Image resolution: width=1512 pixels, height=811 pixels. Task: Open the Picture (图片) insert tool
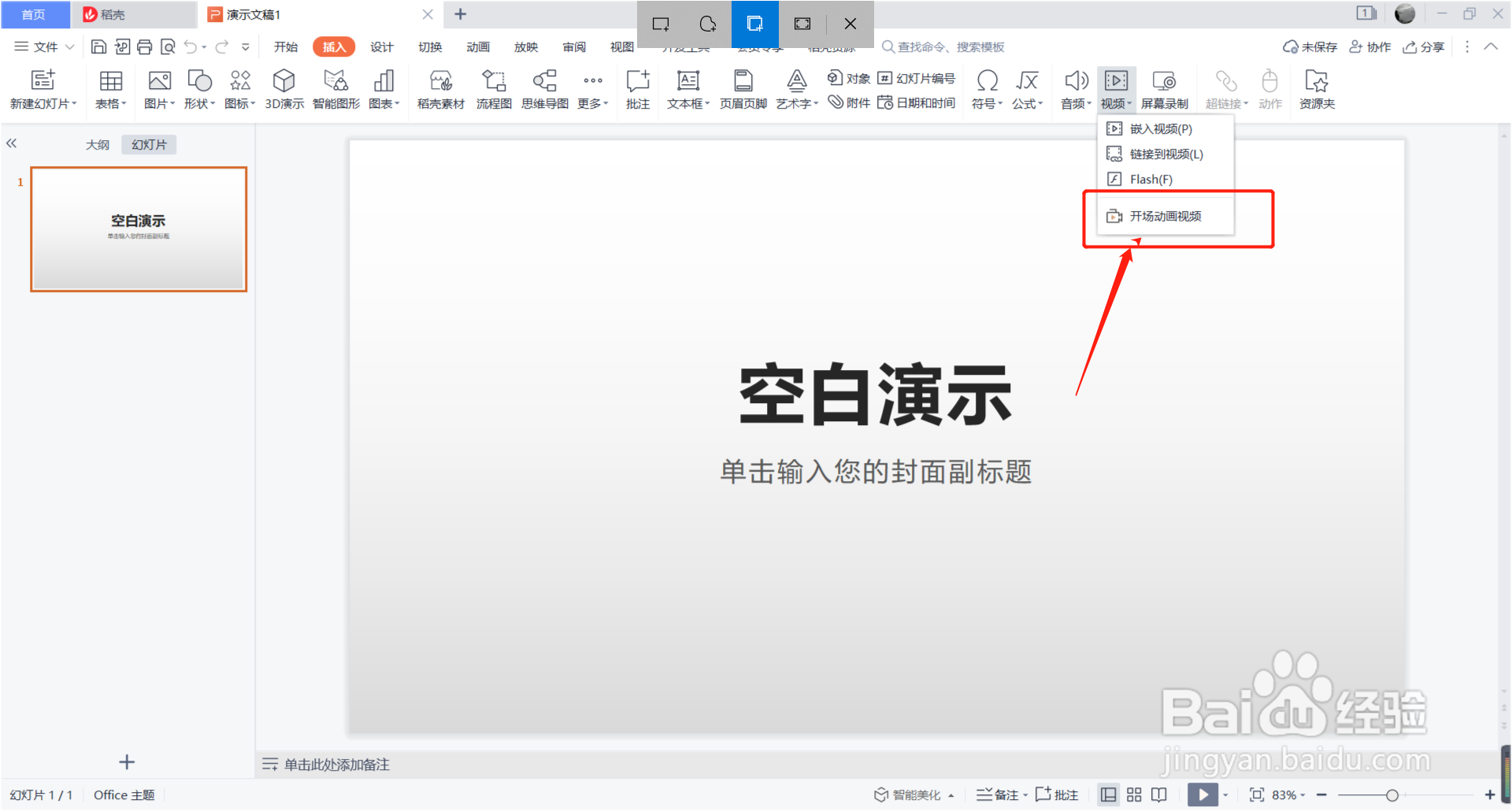coord(159,80)
